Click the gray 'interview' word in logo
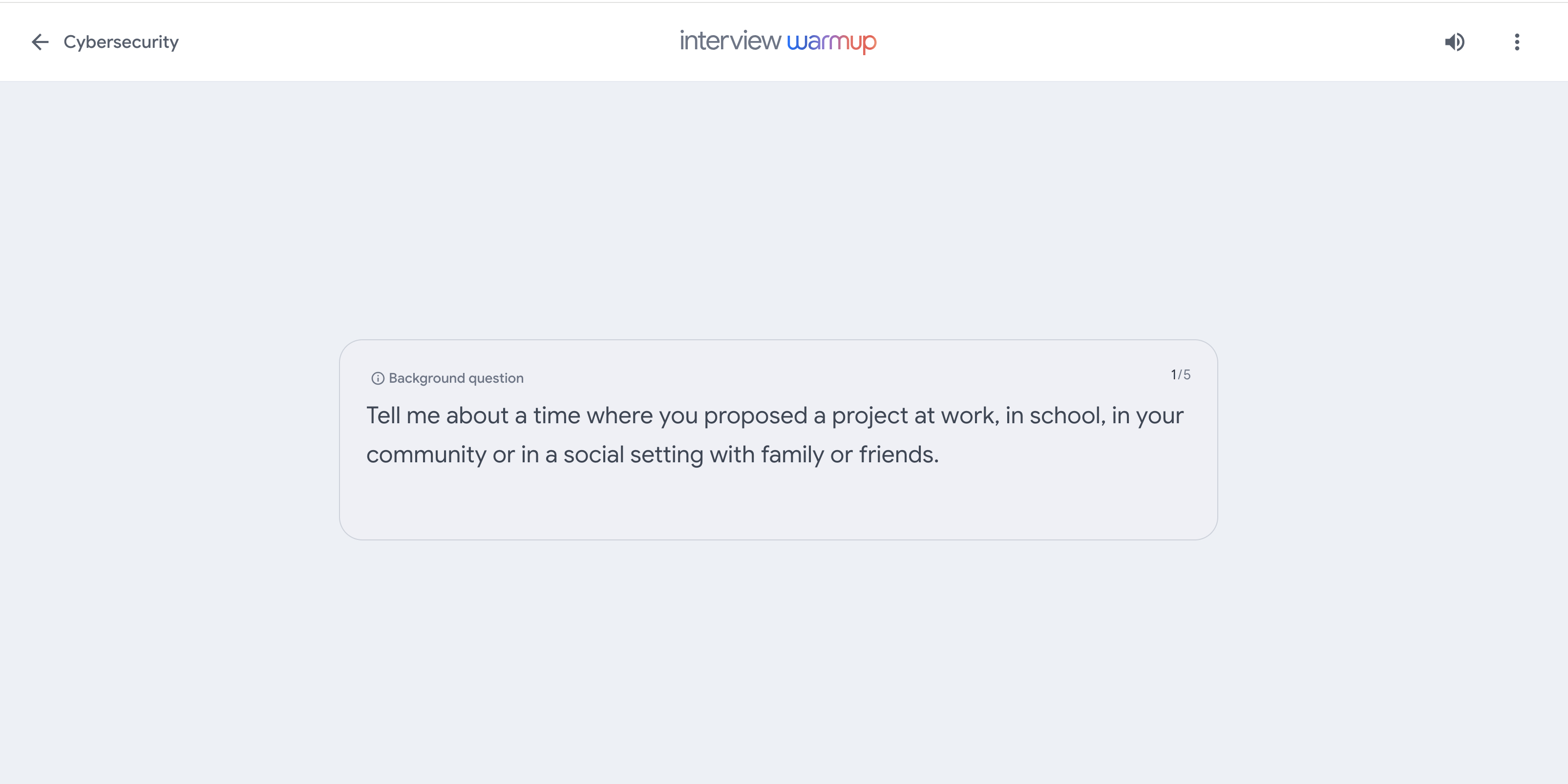This screenshot has width=1568, height=784. [730, 40]
